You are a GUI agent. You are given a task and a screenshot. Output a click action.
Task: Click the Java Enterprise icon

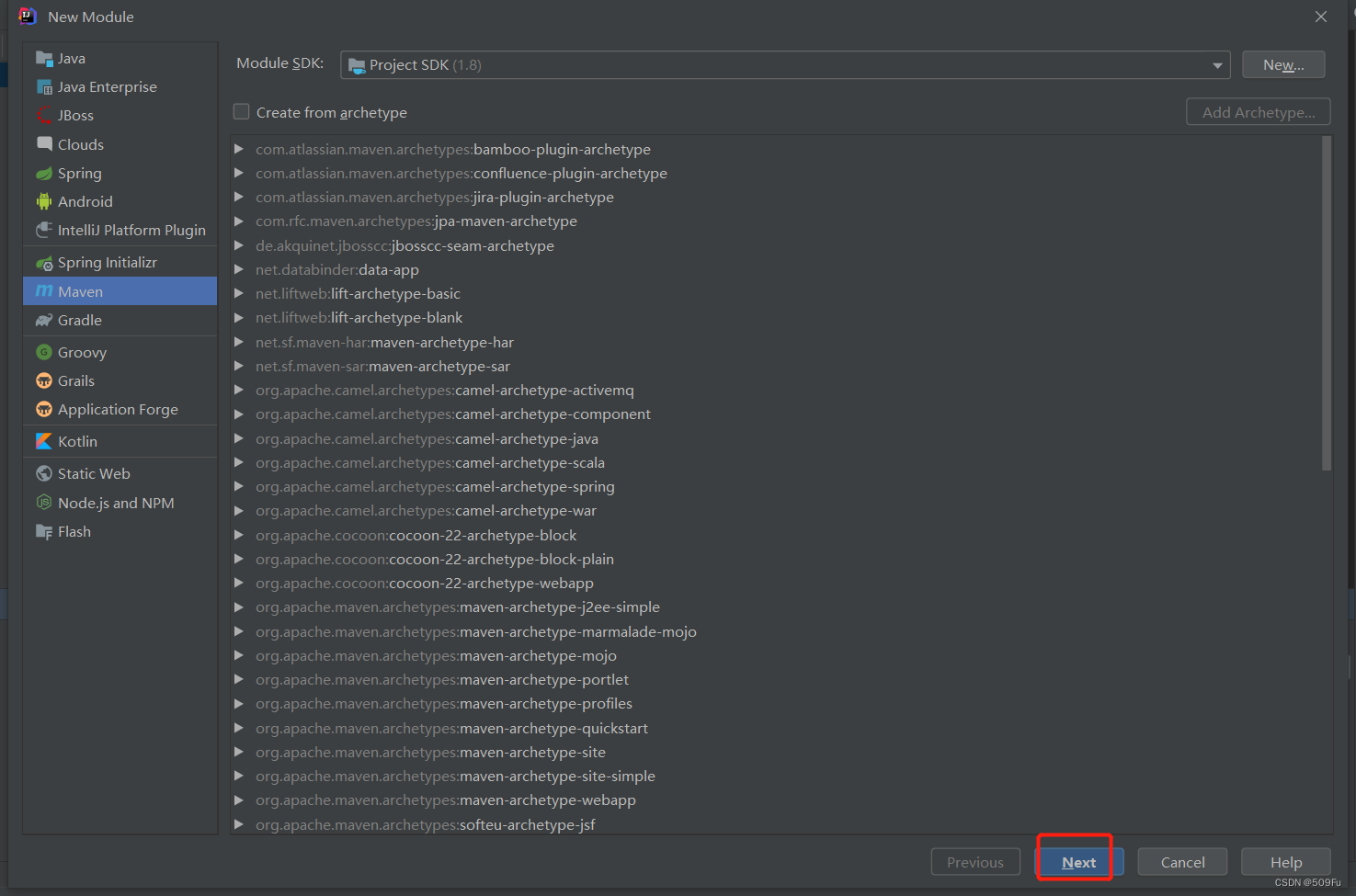tap(43, 86)
